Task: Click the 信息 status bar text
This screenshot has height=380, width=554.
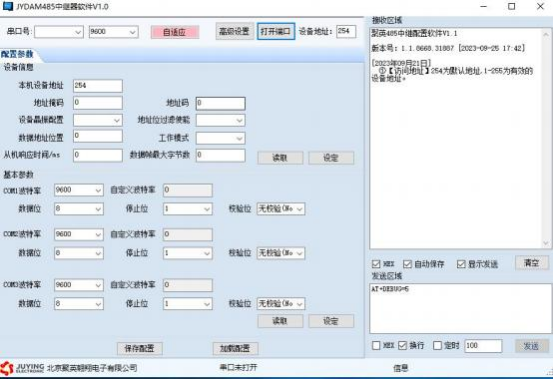Action: [x=401, y=368]
